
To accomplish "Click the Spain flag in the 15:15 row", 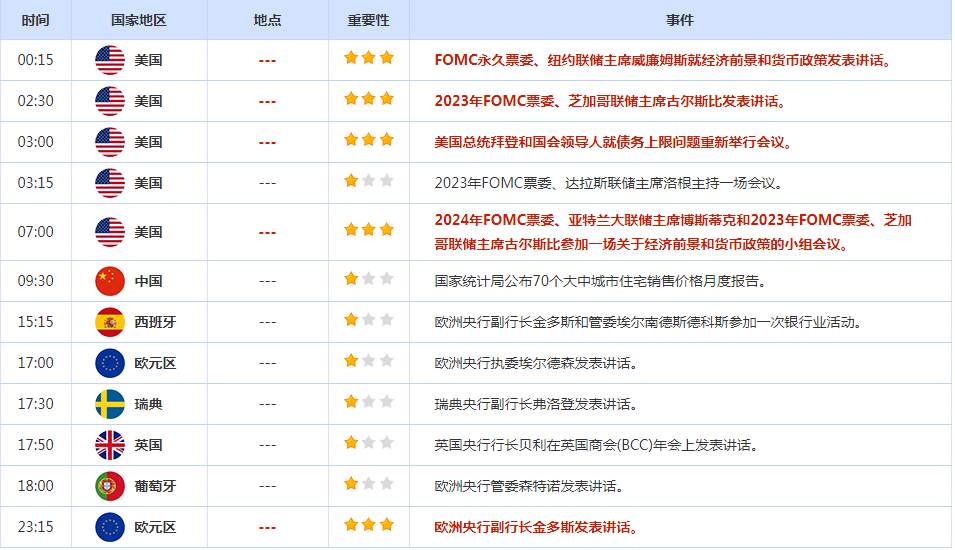I will tap(110, 322).
